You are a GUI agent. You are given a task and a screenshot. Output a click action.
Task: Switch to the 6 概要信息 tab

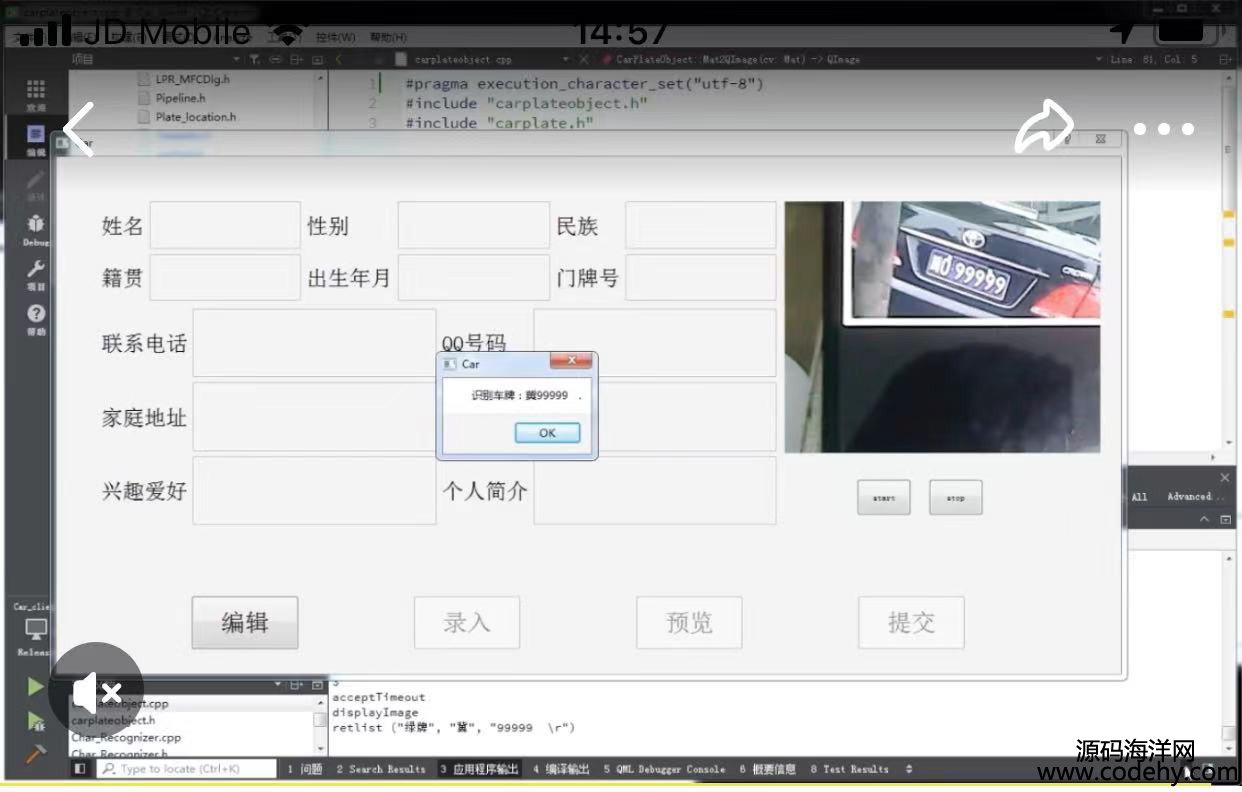click(x=768, y=769)
